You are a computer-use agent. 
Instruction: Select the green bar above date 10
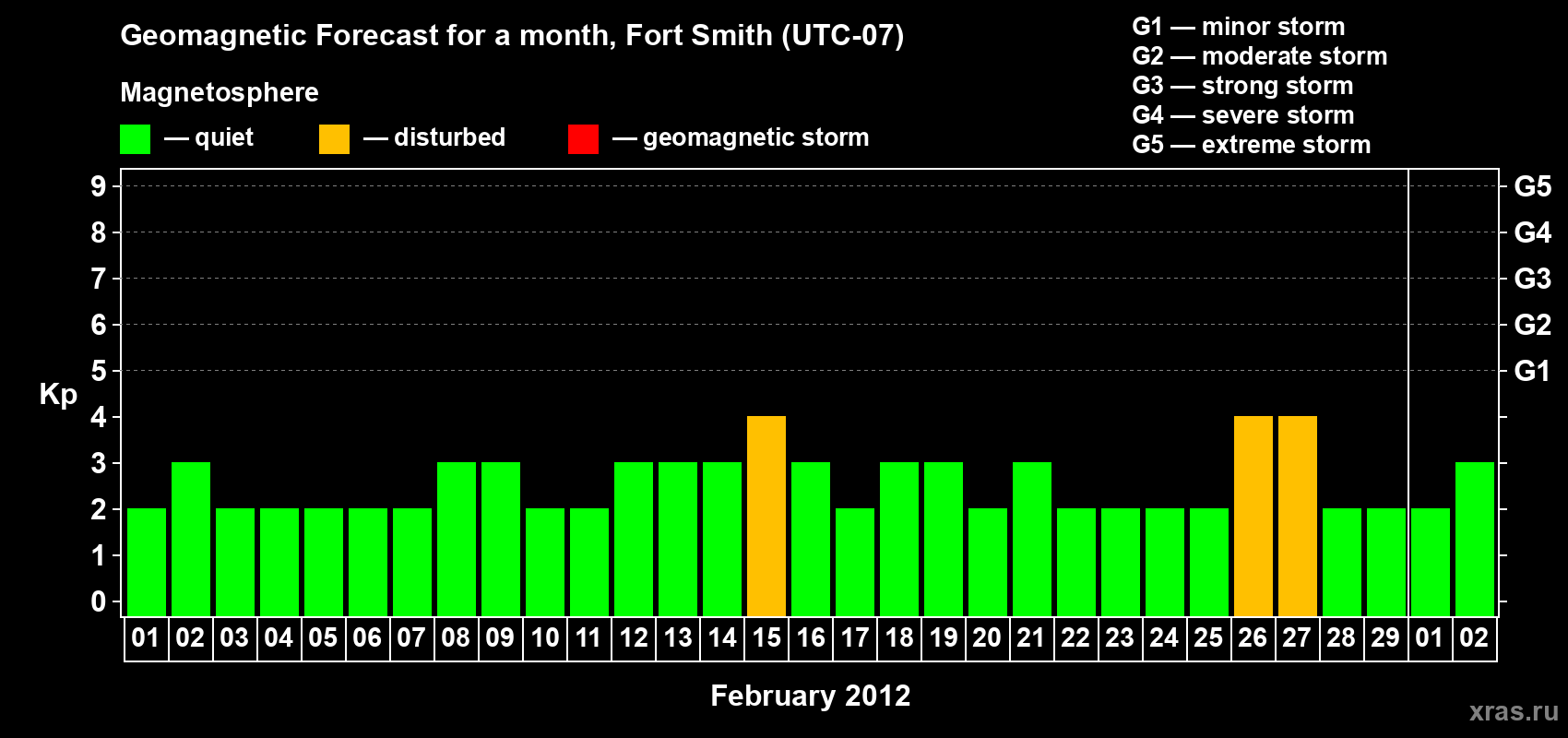[545, 563]
